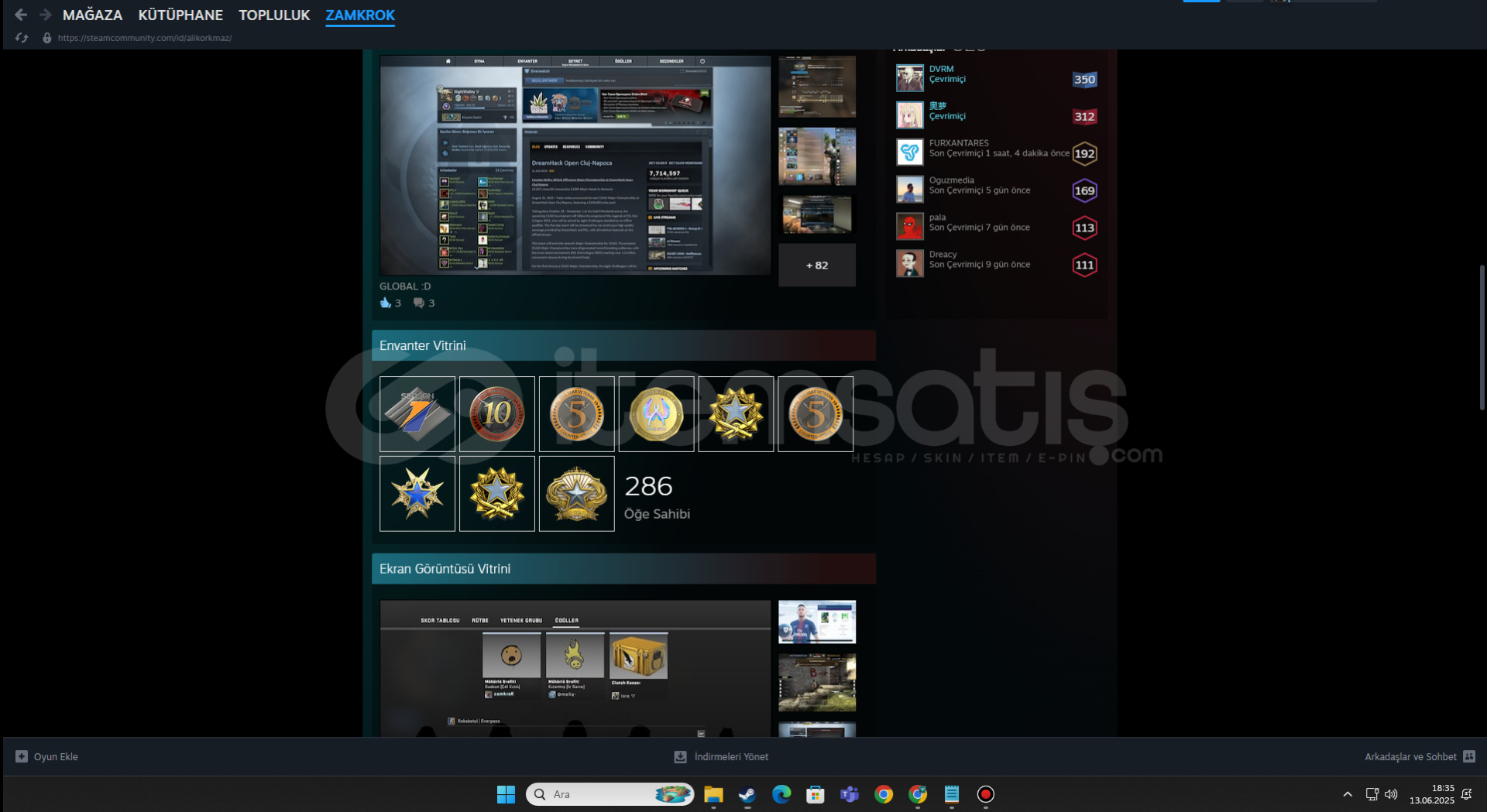Show the +82 more screenshots
The height and width of the screenshot is (812, 1487).
pyautogui.click(x=817, y=265)
